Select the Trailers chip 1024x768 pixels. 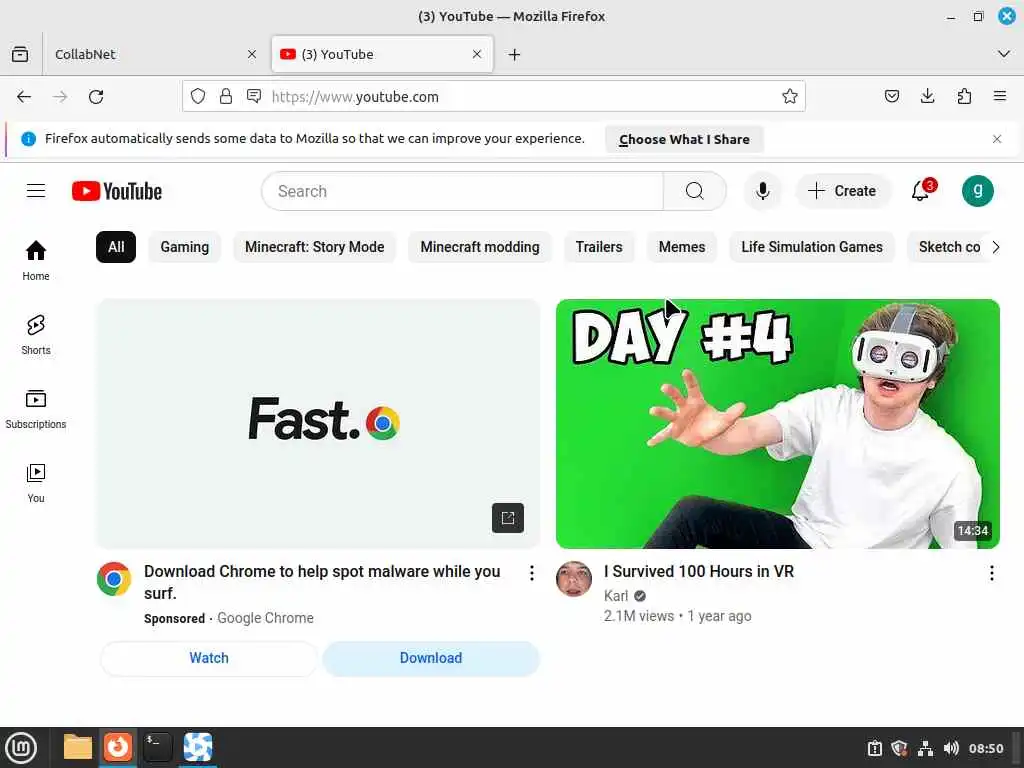599,247
